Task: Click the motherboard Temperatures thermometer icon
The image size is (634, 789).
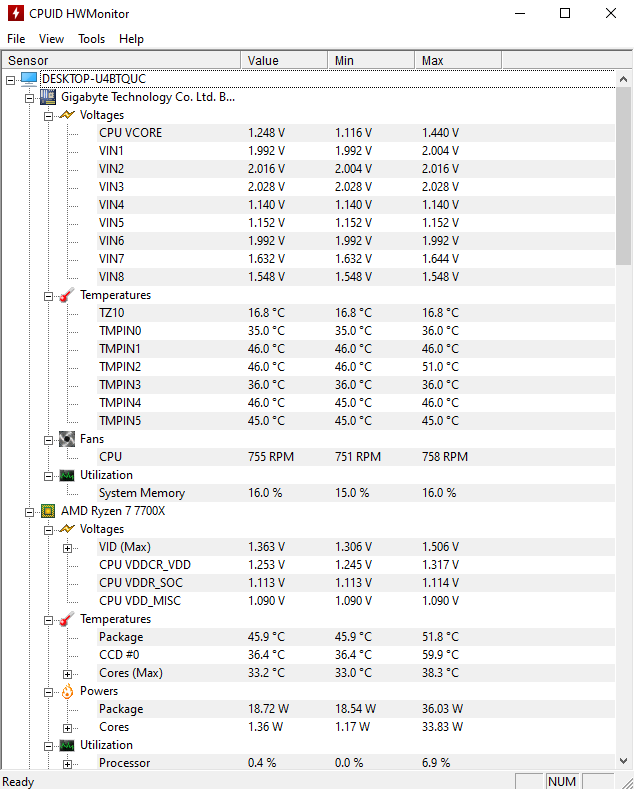Action: [67, 295]
